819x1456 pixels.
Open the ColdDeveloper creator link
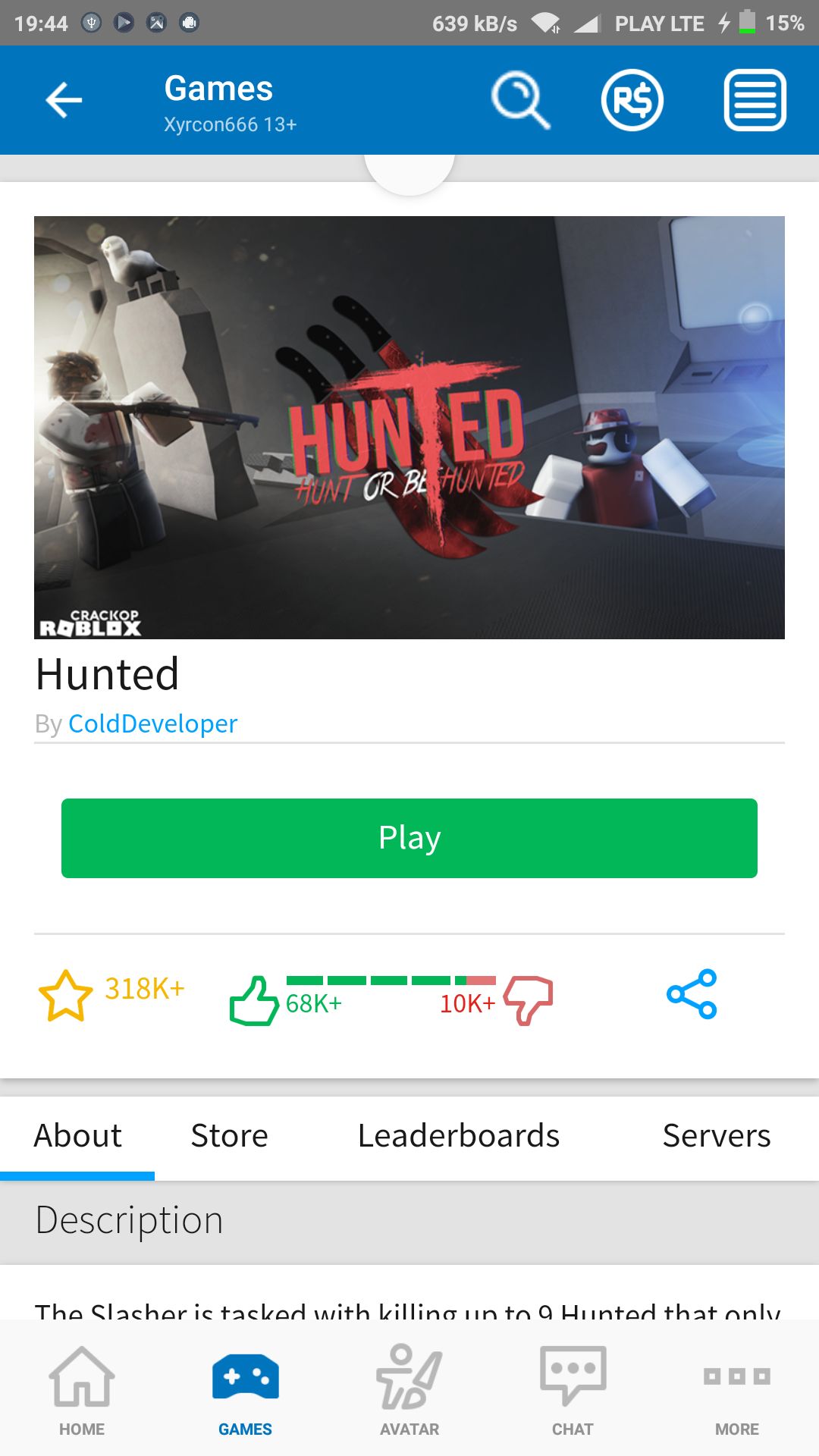153,723
